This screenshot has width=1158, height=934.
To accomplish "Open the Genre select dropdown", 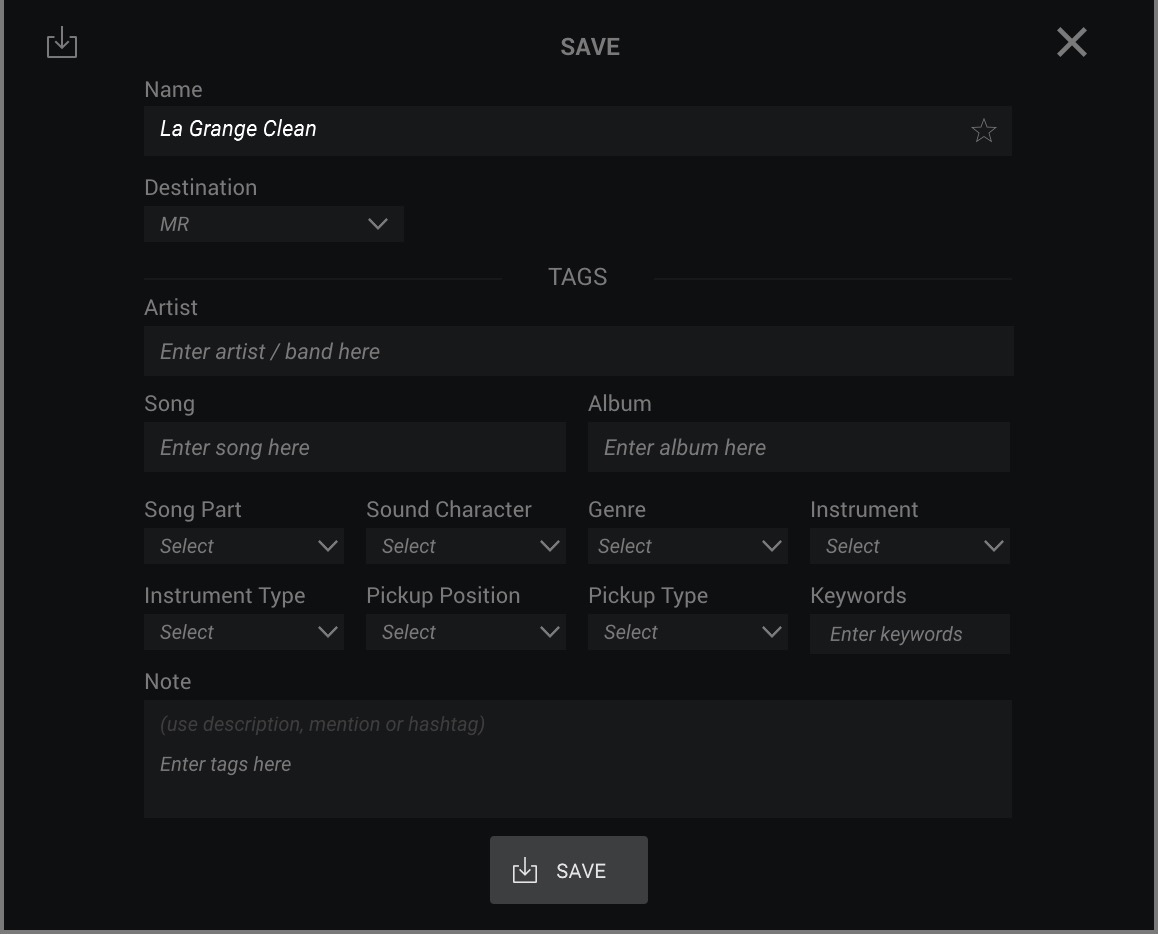I will coord(688,546).
